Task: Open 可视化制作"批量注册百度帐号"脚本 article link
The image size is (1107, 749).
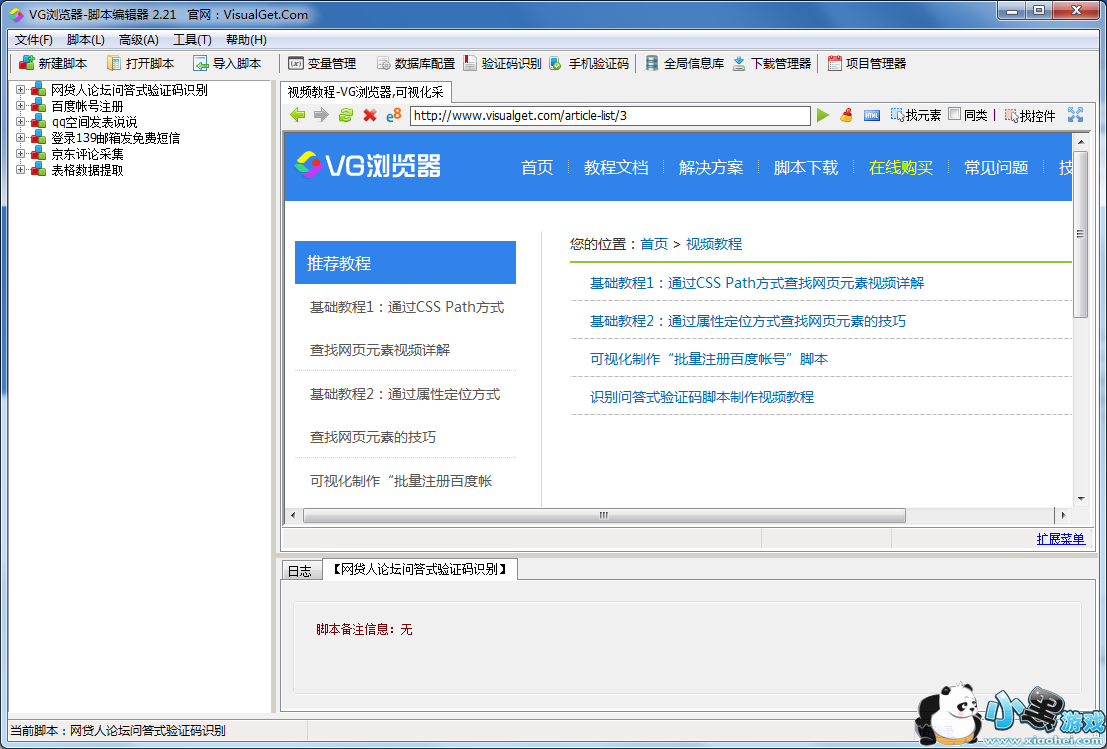Action: (709, 359)
